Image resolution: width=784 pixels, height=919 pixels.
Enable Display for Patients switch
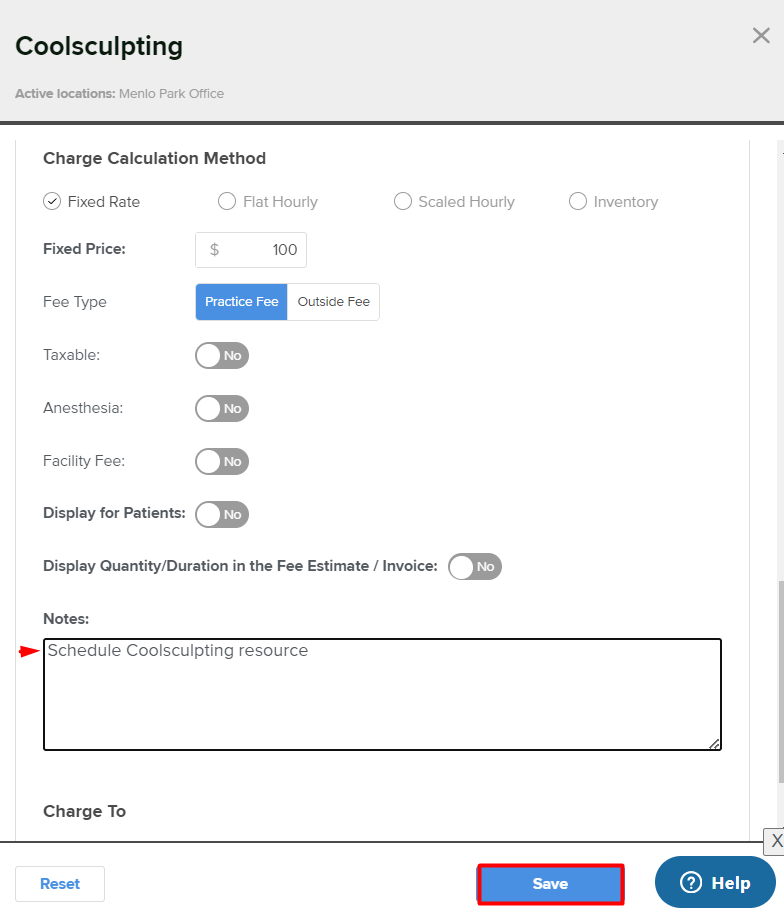[221, 515]
